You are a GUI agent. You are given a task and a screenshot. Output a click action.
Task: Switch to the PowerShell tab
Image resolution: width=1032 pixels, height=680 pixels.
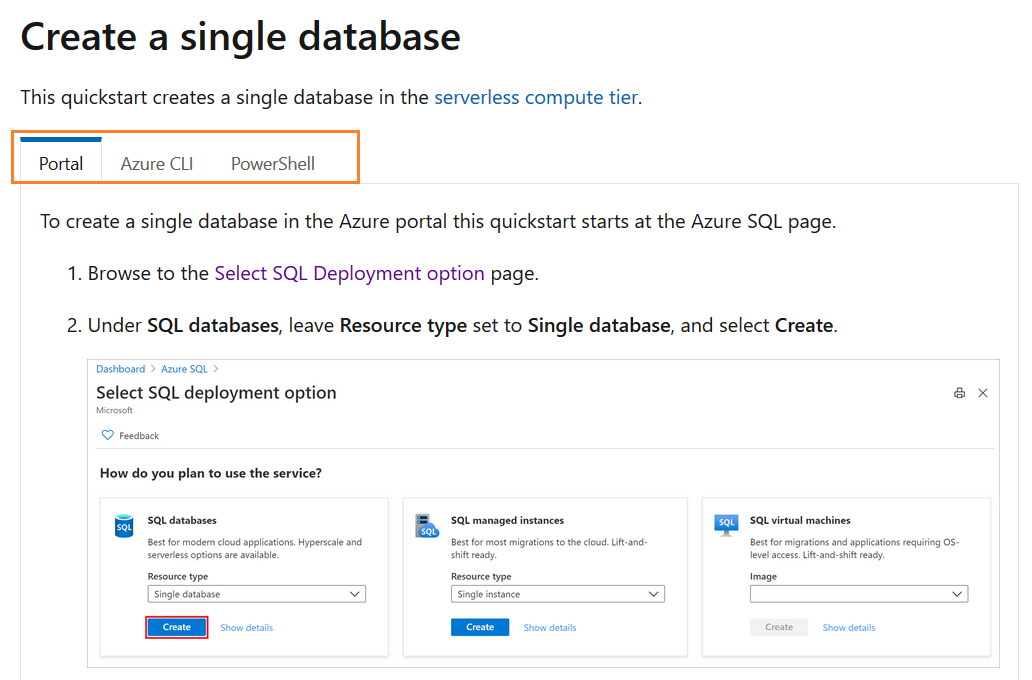272,163
